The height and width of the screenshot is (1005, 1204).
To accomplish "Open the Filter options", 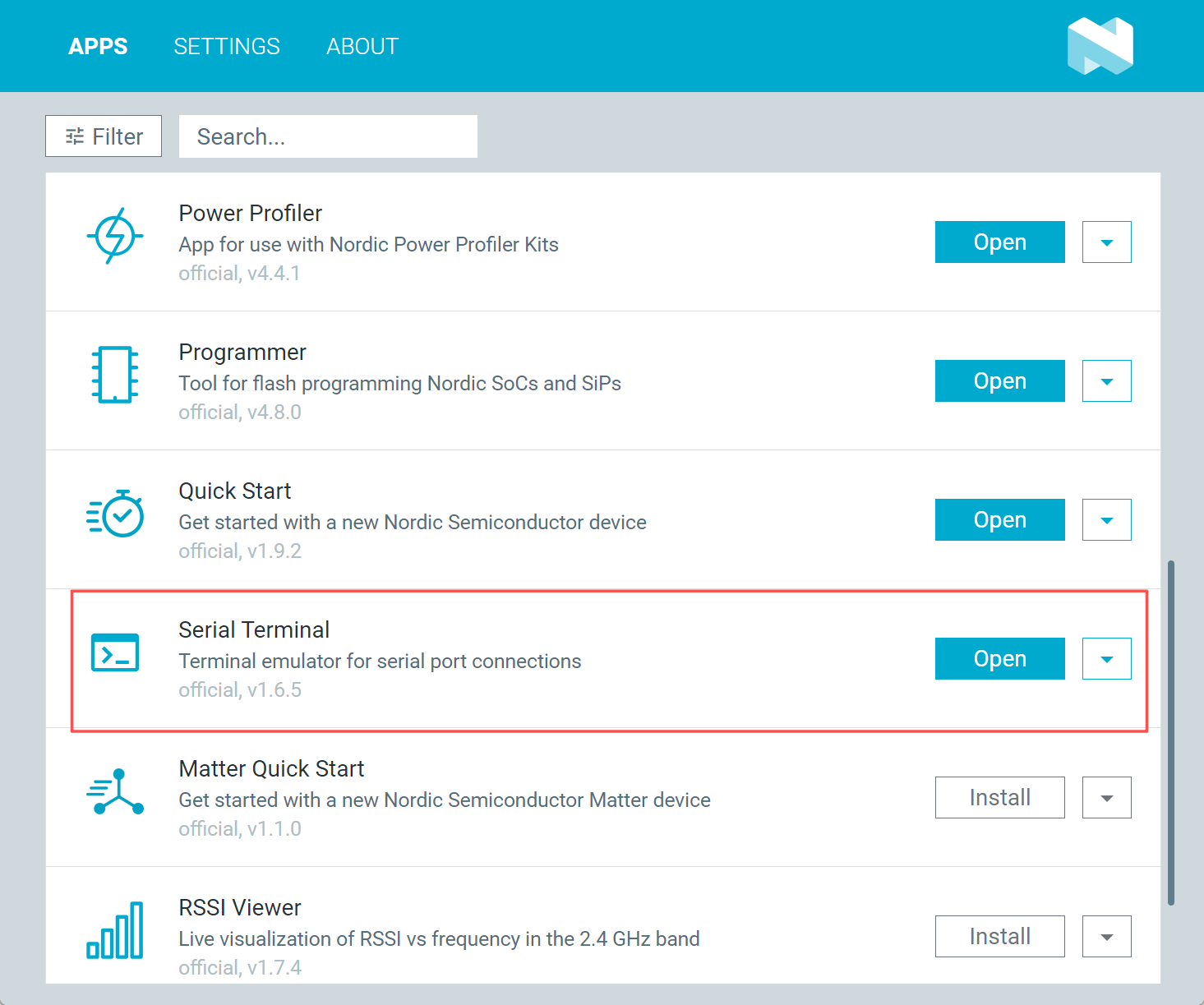I will (x=104, y=136).
